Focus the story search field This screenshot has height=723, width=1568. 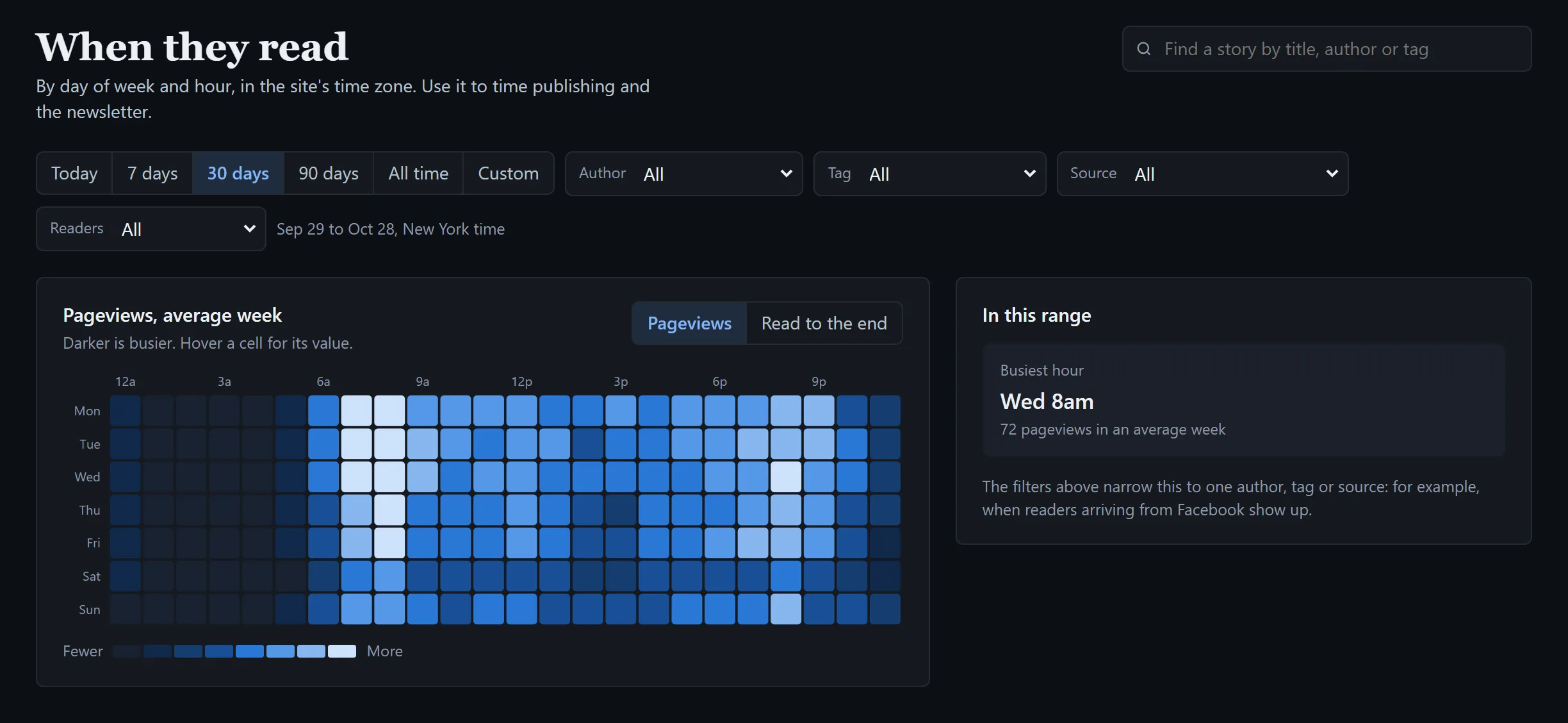(1327, 49)
